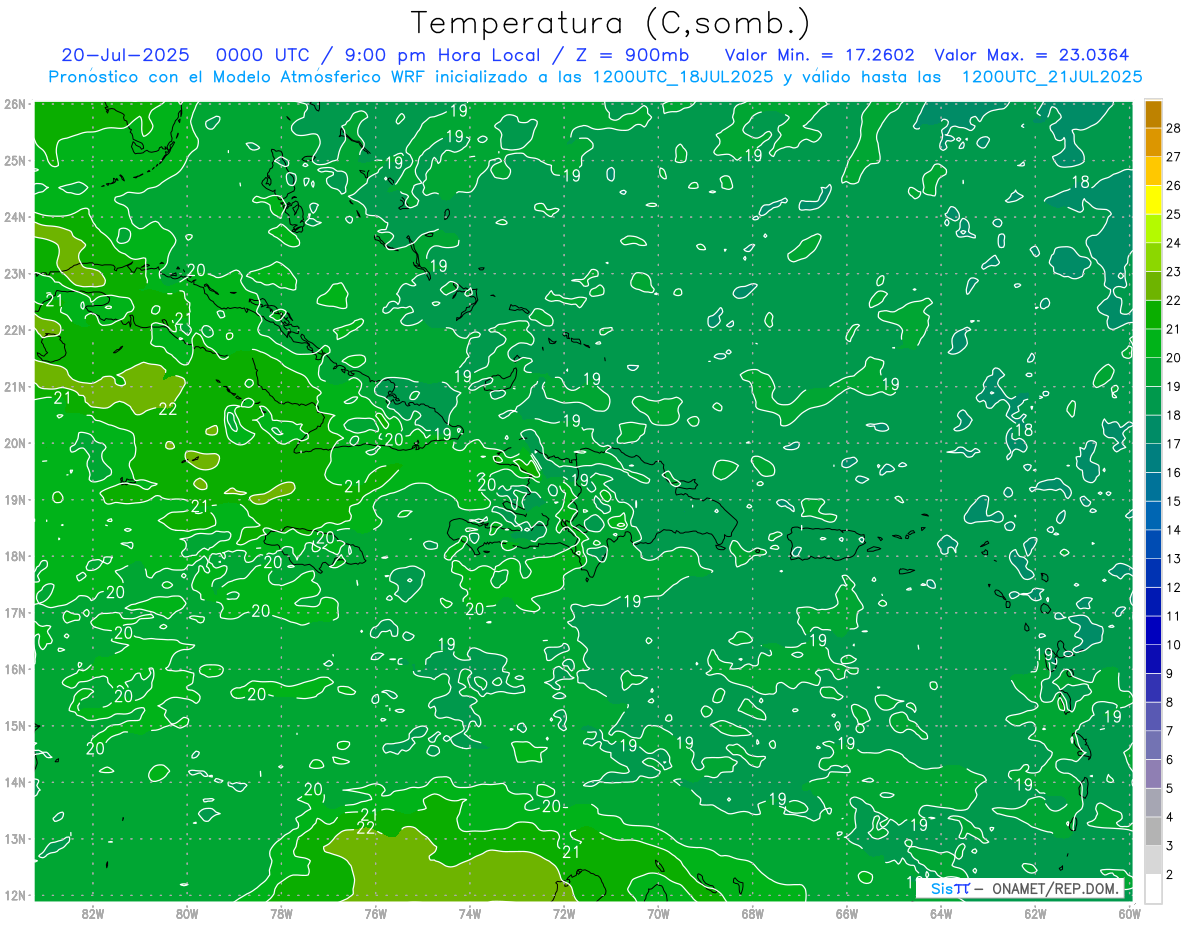Click the '15N' latitude axis label
The image size is (1200, 927).
(x=14, y=725)
